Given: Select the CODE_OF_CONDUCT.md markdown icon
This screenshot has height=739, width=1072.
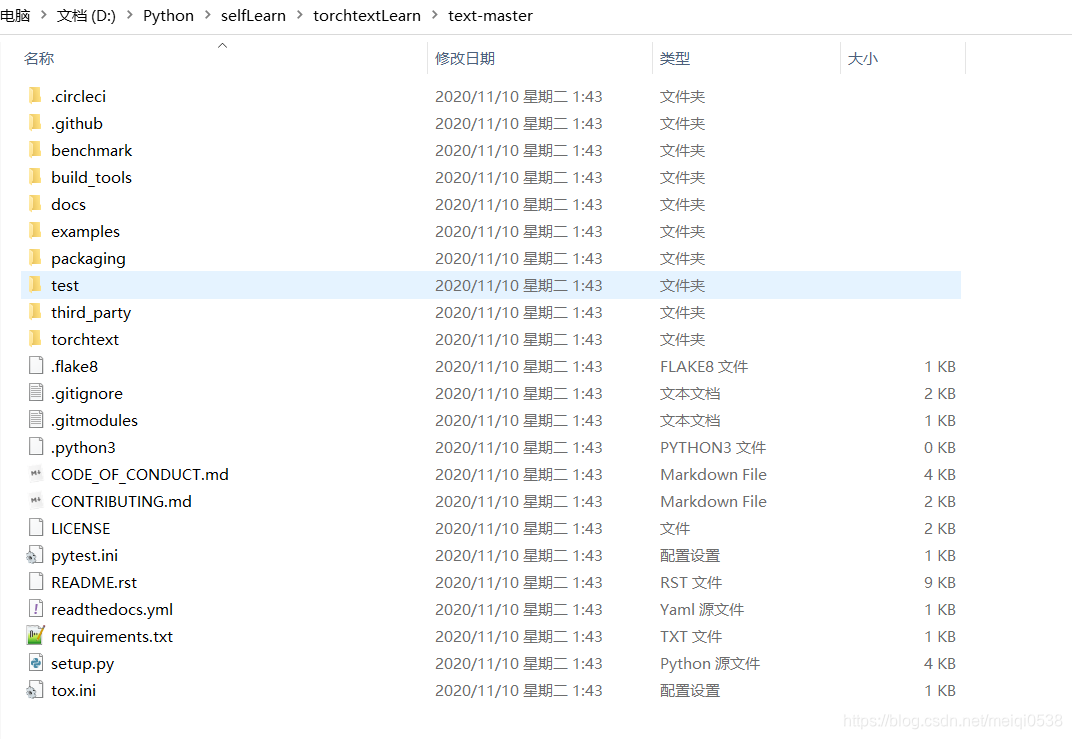Looking at the screenshot, I should (x=36, y=473).
